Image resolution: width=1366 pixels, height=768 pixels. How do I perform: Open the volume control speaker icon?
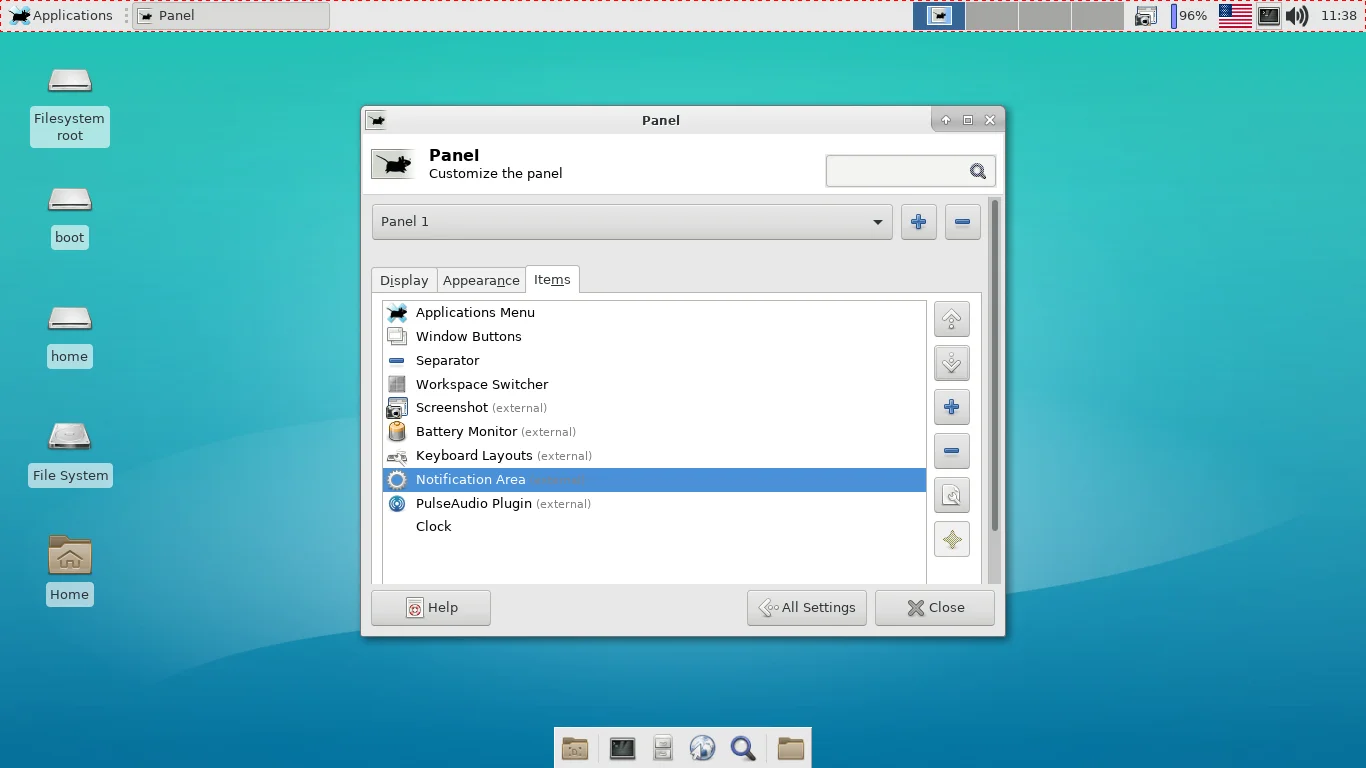point(1297,16)
